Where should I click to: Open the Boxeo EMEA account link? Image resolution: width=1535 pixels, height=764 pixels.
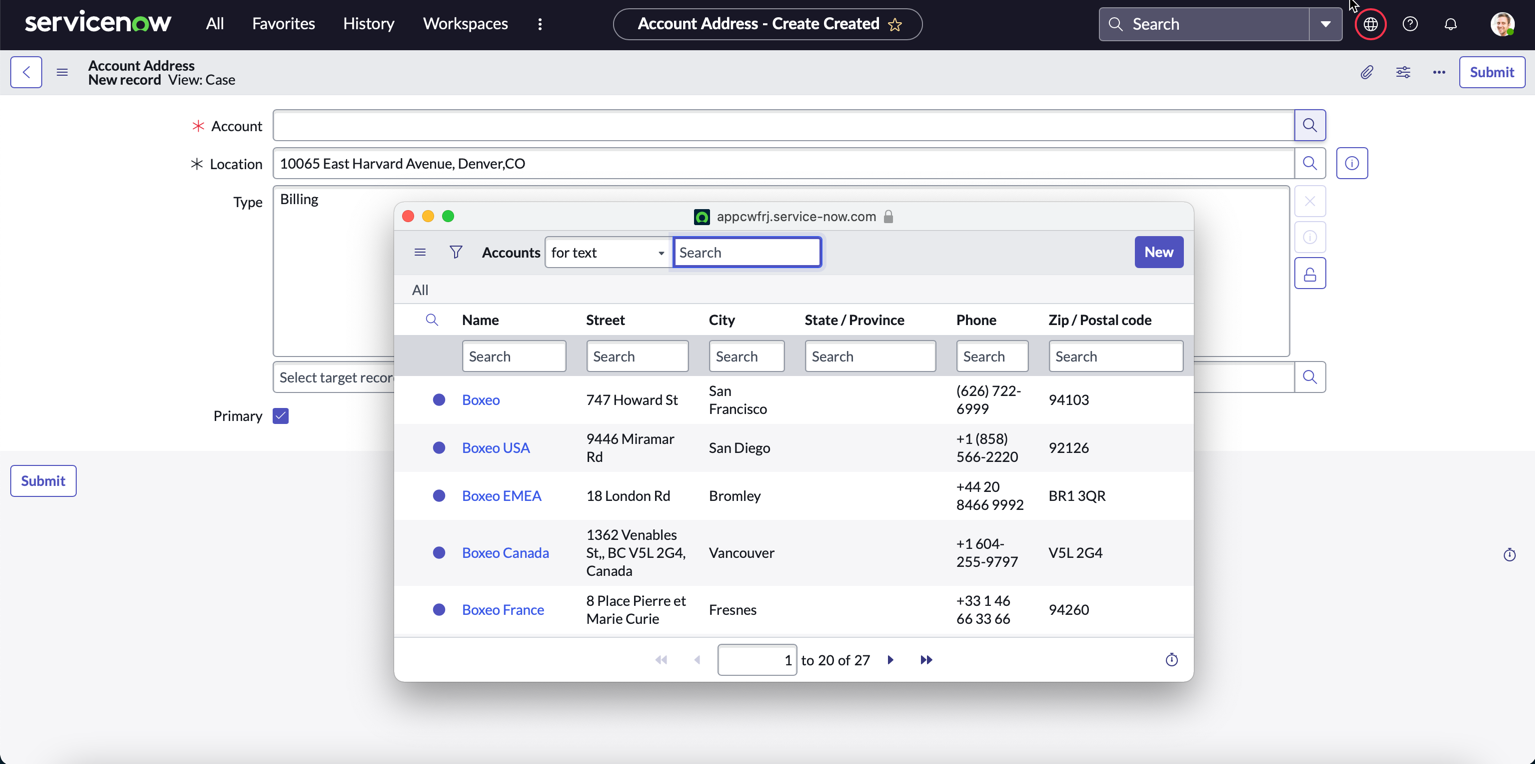coord(502,496)
